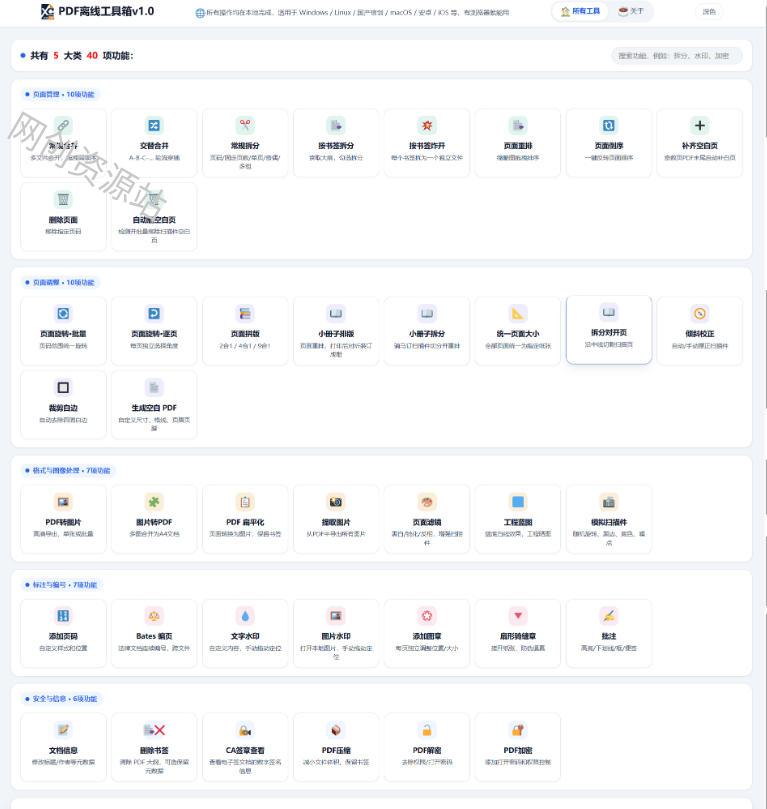Open the 文档信息 metadata tool

point(63,748)
